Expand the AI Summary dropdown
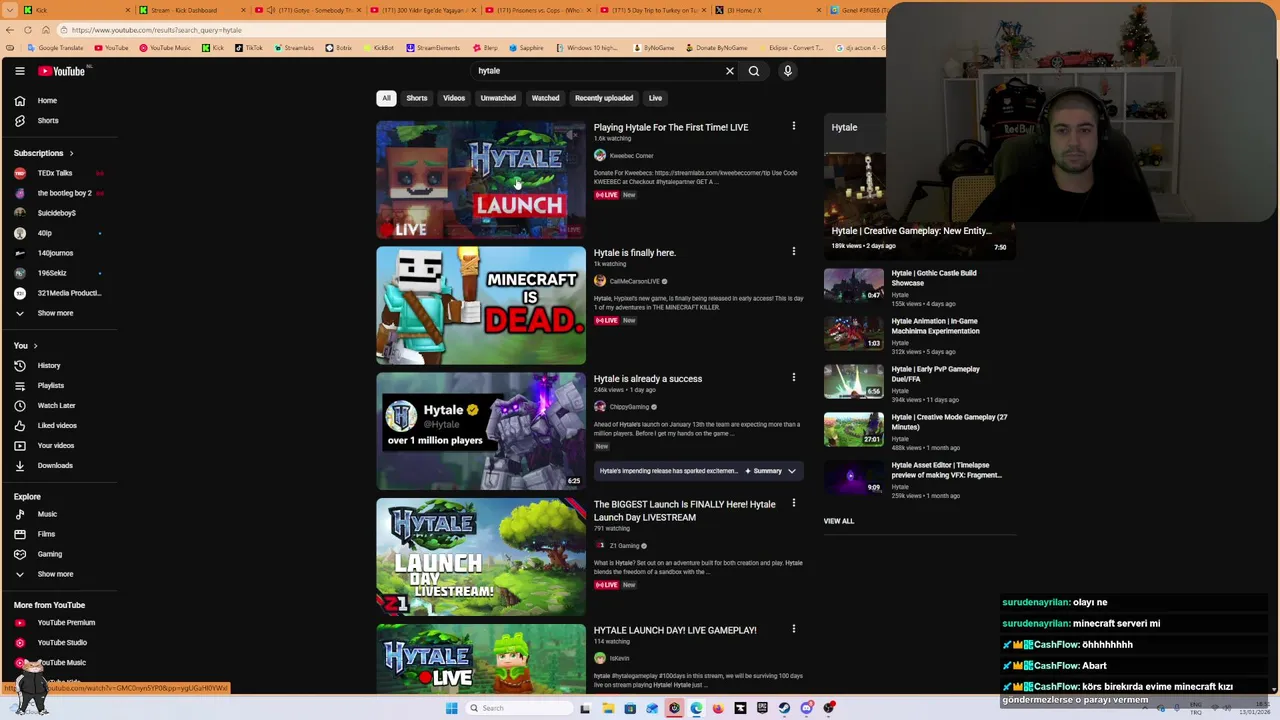Viewport: 1280px width, 720px height. 791,471
